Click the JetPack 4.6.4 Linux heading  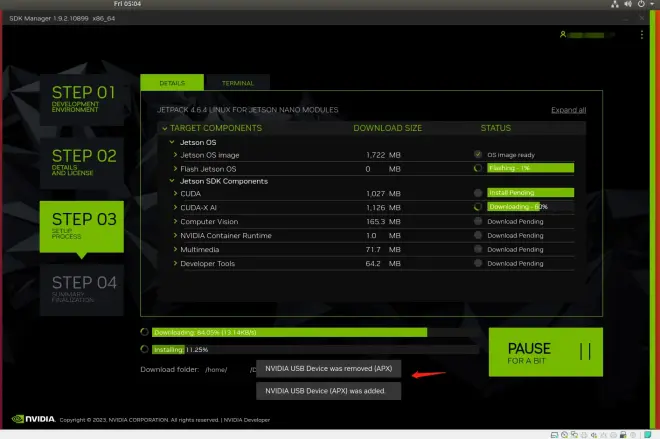point(248,110)
